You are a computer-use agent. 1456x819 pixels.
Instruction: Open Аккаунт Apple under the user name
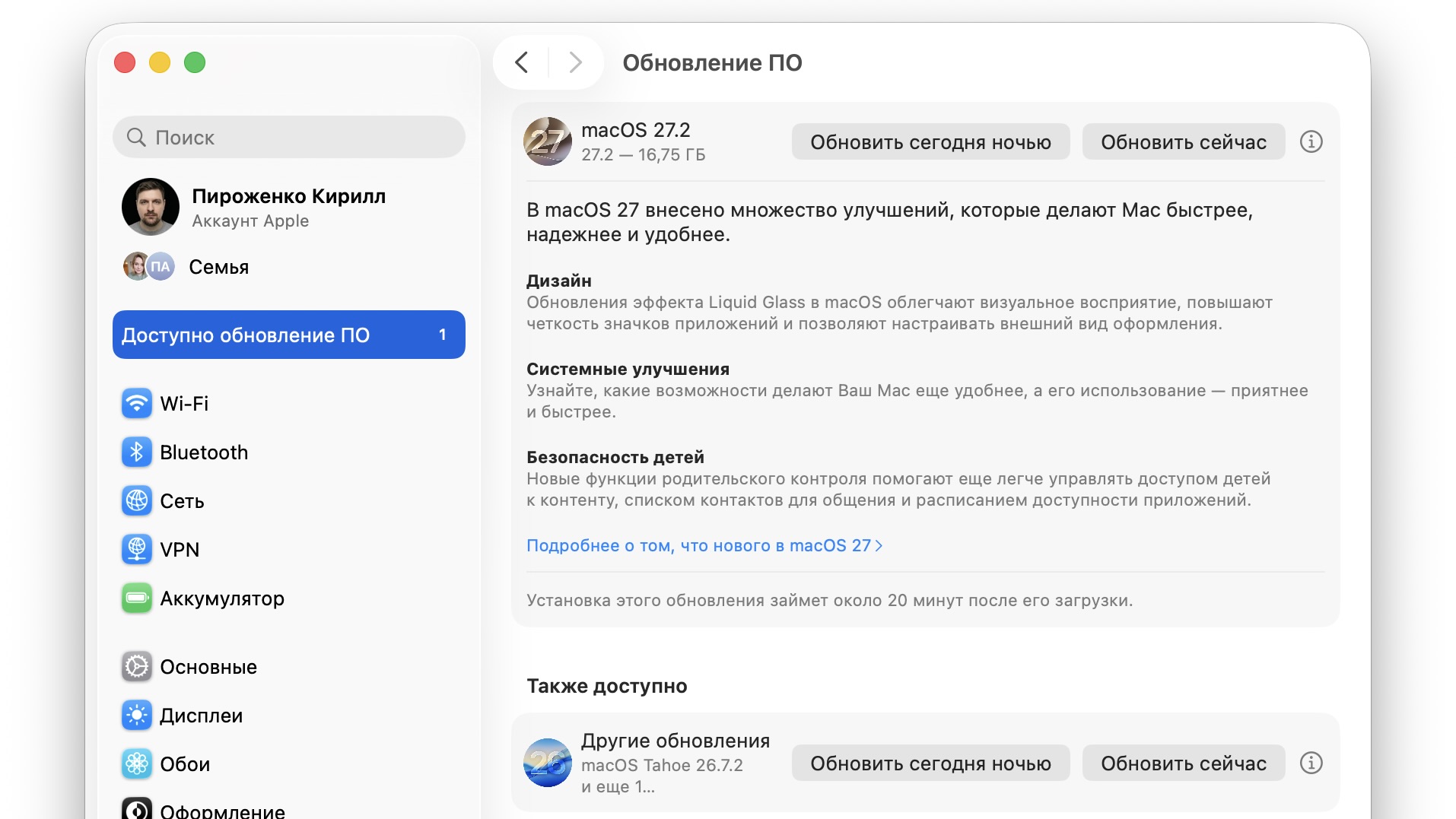click(x=250, y=221)
